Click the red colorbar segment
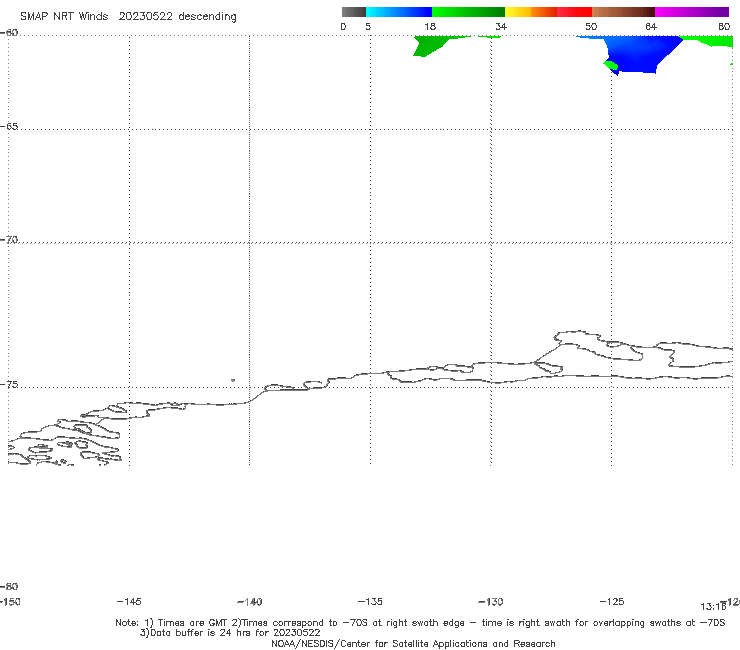Viewport: 740px width, 650px height. click(x=574, y=12)
